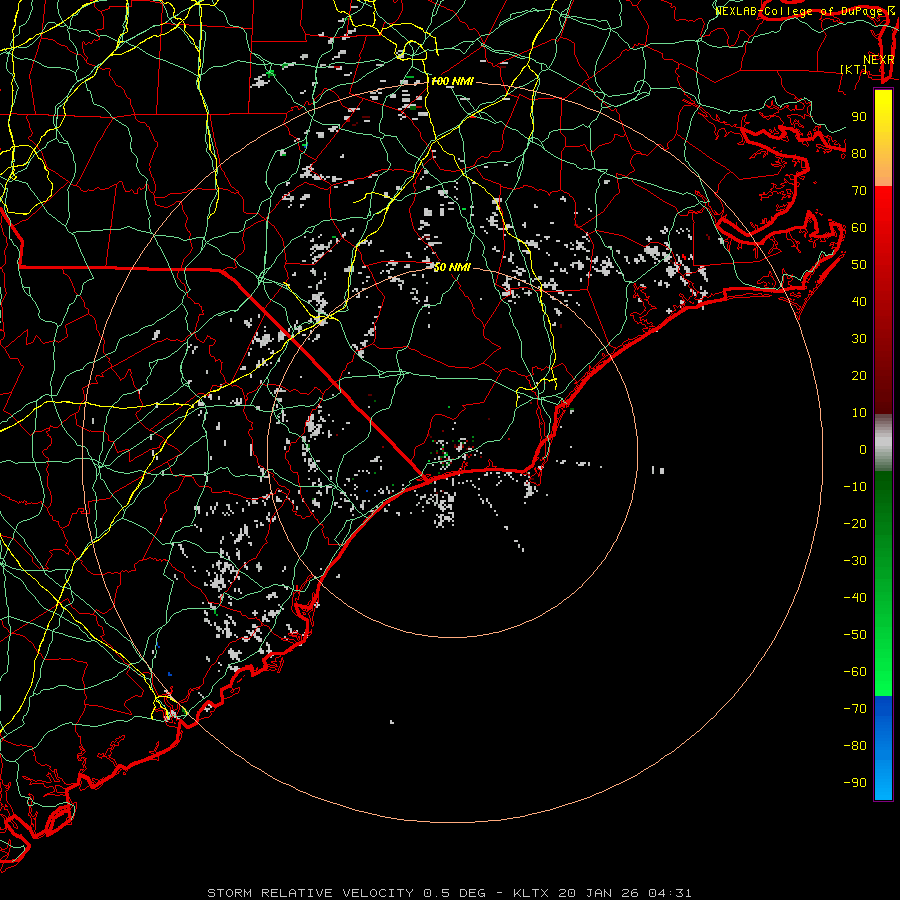Click the -10 knot scale label

[x=855, y=487]
